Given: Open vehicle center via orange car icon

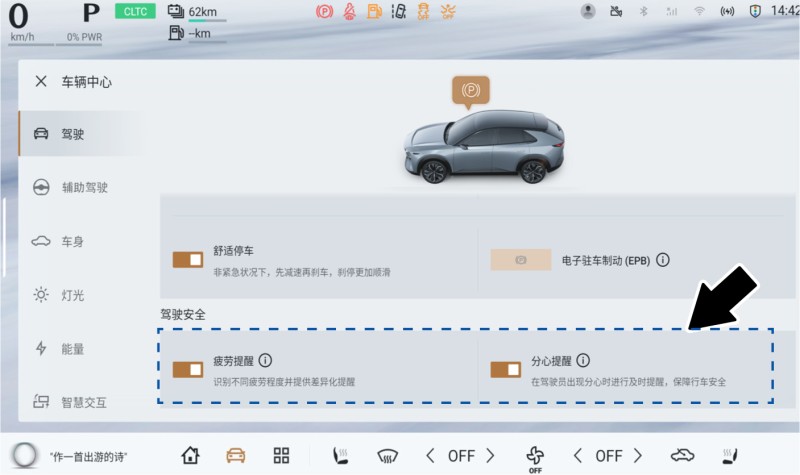Looking at the screenshot, I should 236,455.
